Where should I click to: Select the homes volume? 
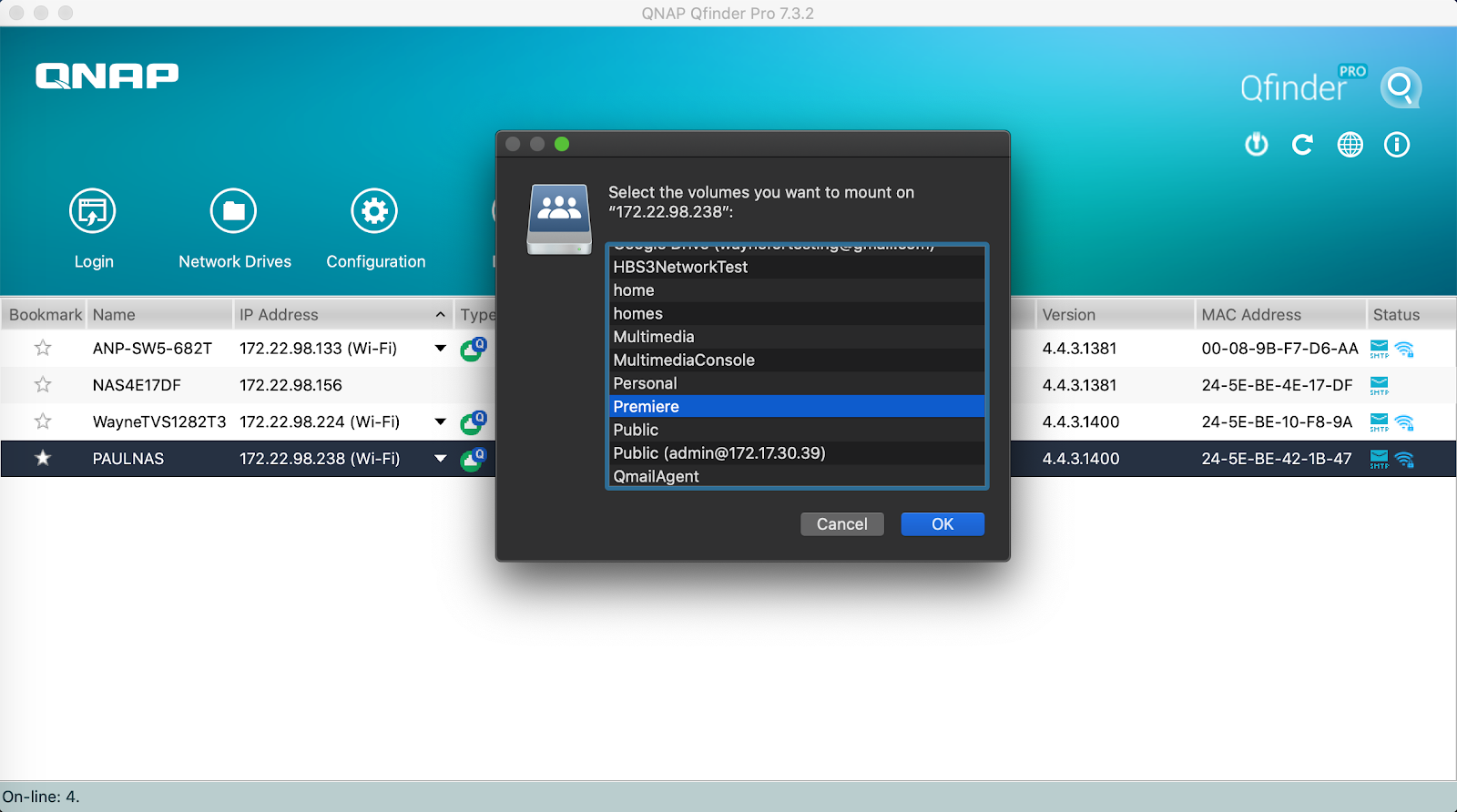(797, 313)
